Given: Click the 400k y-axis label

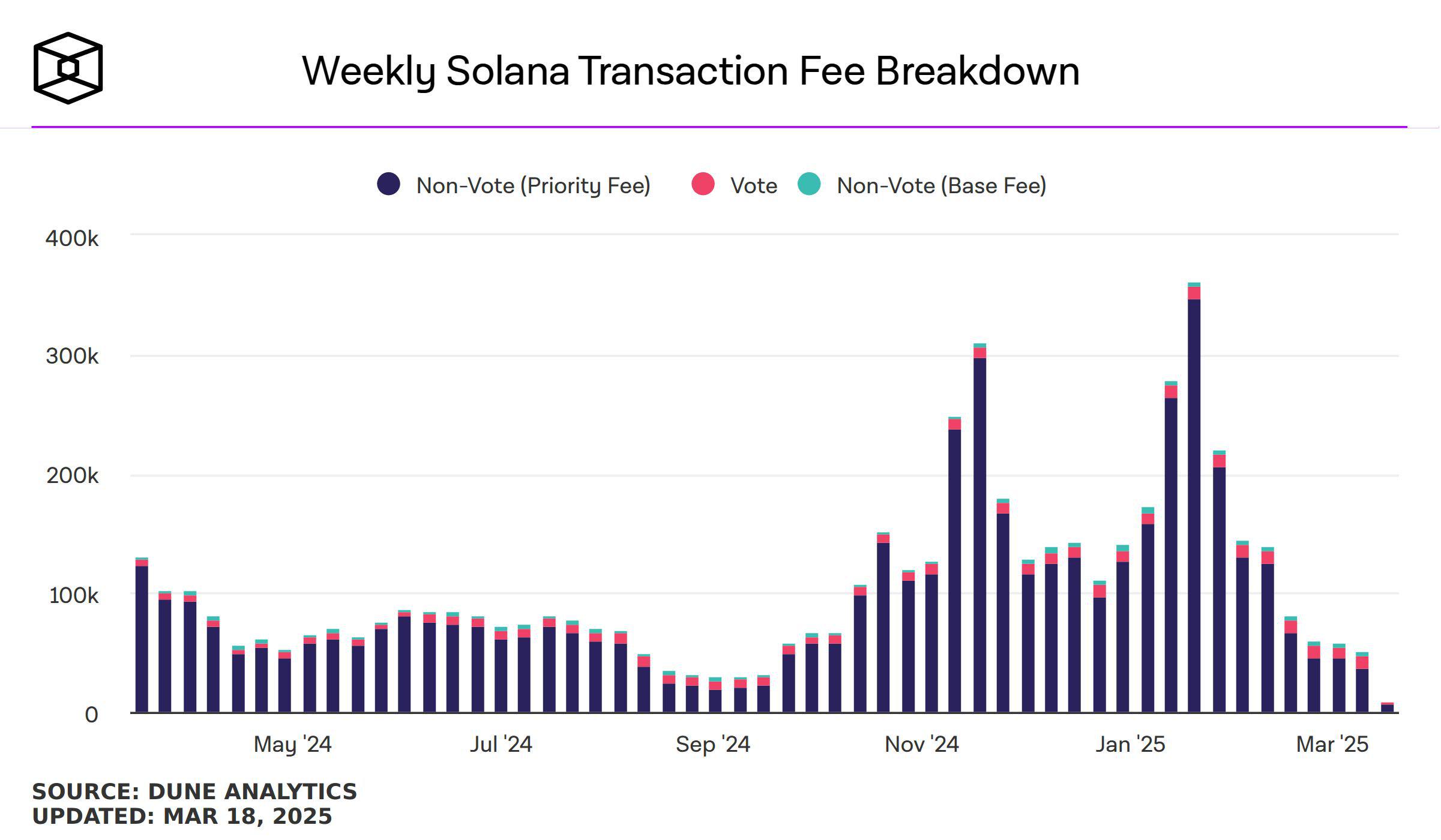Looking at the screenshot, I should point(72,239).
